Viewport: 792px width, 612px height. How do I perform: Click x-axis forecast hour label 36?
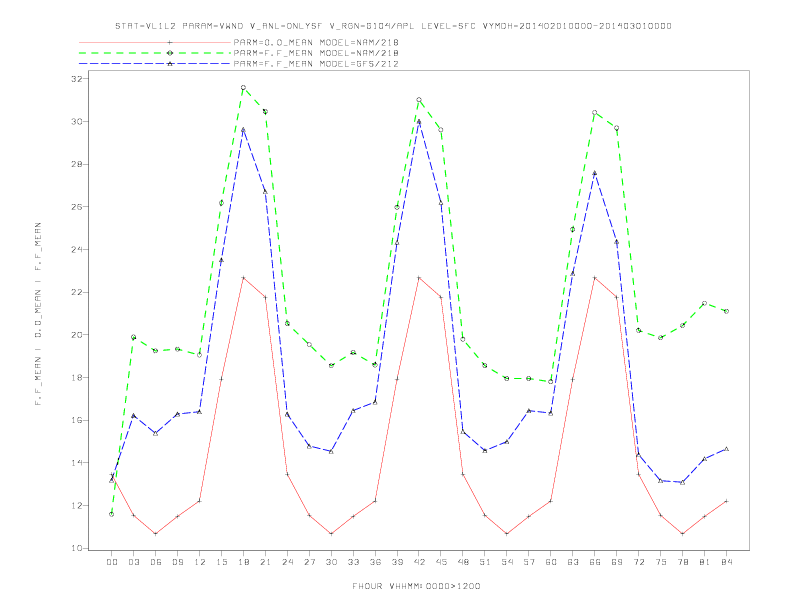point(375,562)
